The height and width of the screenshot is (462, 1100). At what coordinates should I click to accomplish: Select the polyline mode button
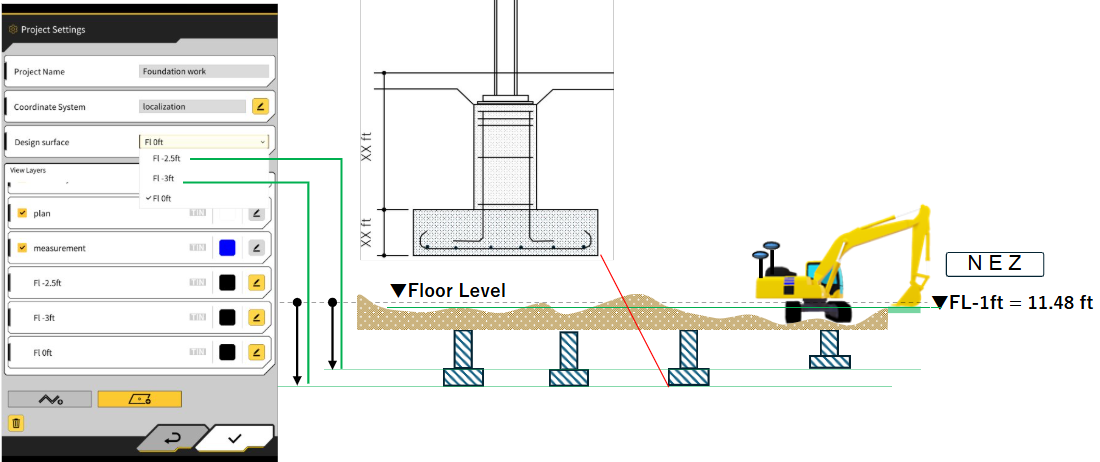pos(50,399)
